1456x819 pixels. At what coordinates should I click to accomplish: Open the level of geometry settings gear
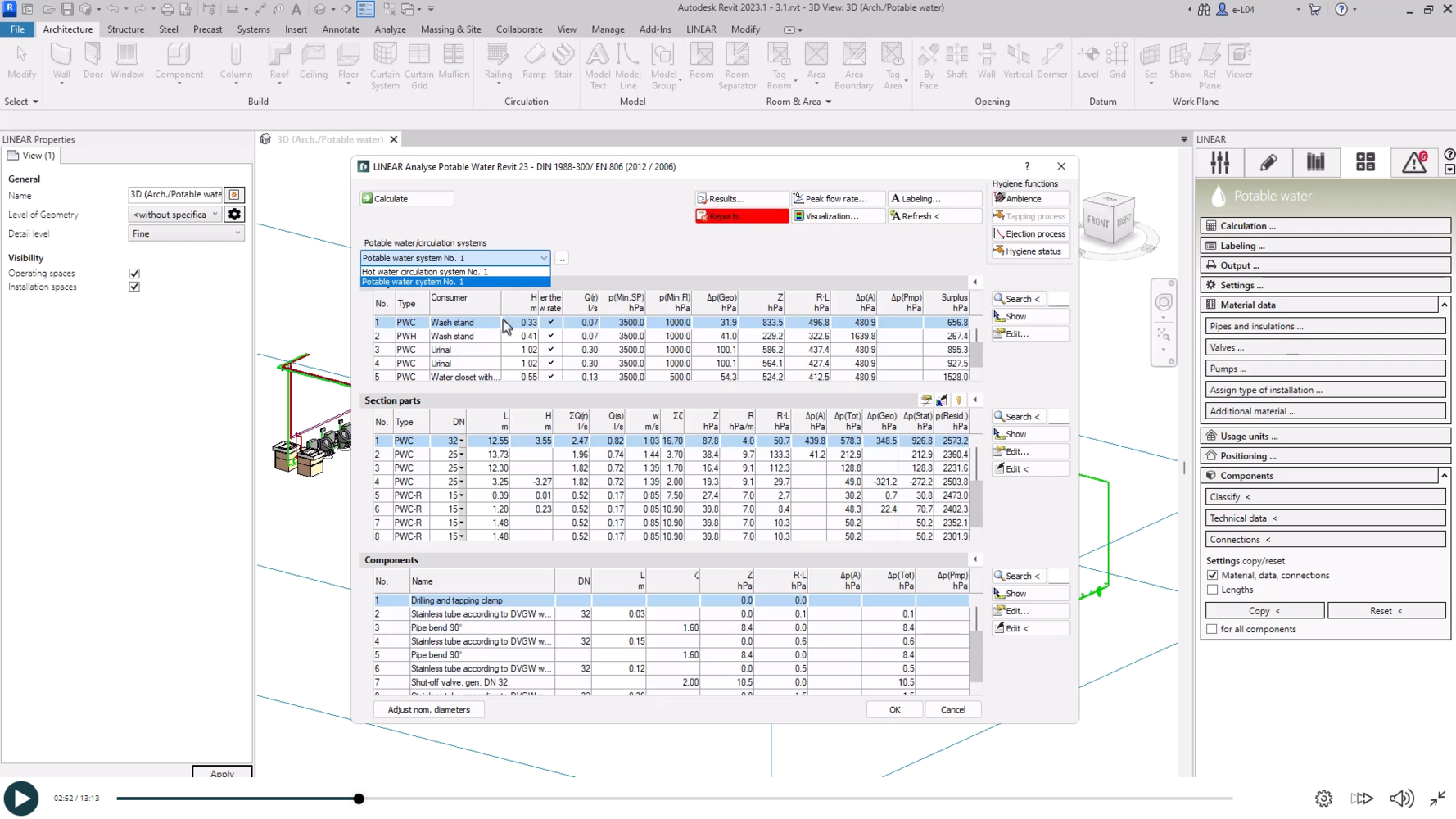click(x=234, y=215)
